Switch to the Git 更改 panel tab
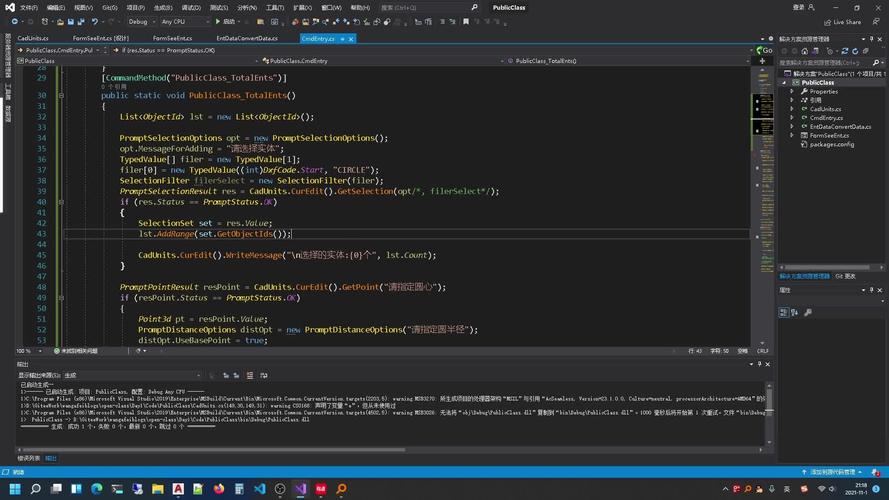889x500 pixels. point(845,276)
